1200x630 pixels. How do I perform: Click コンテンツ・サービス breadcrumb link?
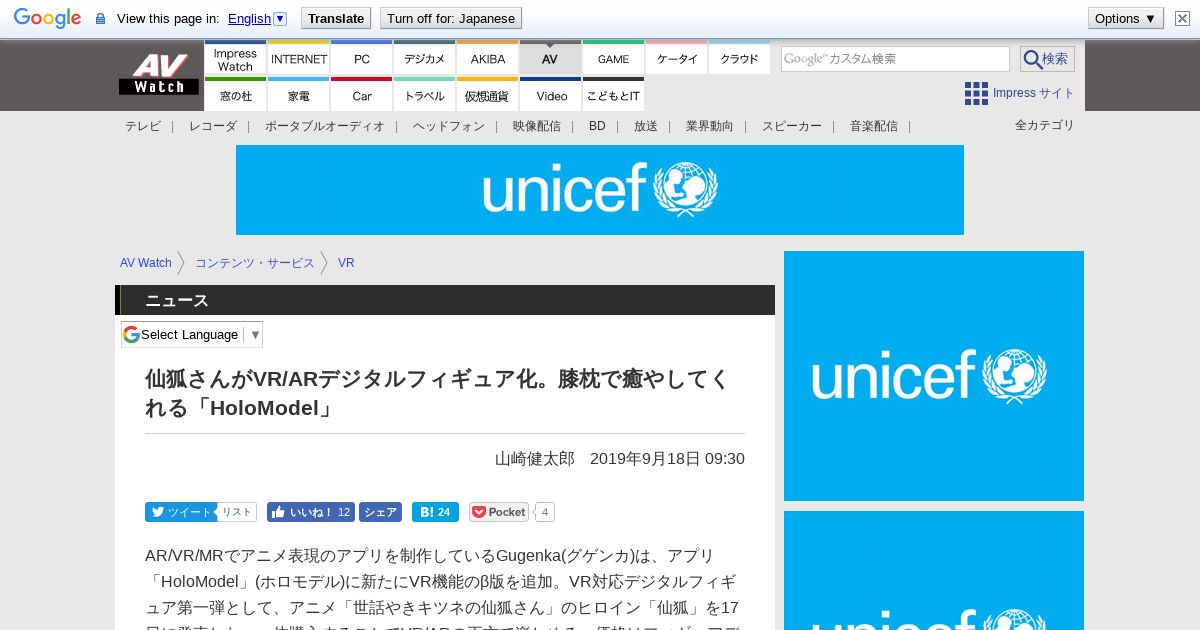coord(254,263)
